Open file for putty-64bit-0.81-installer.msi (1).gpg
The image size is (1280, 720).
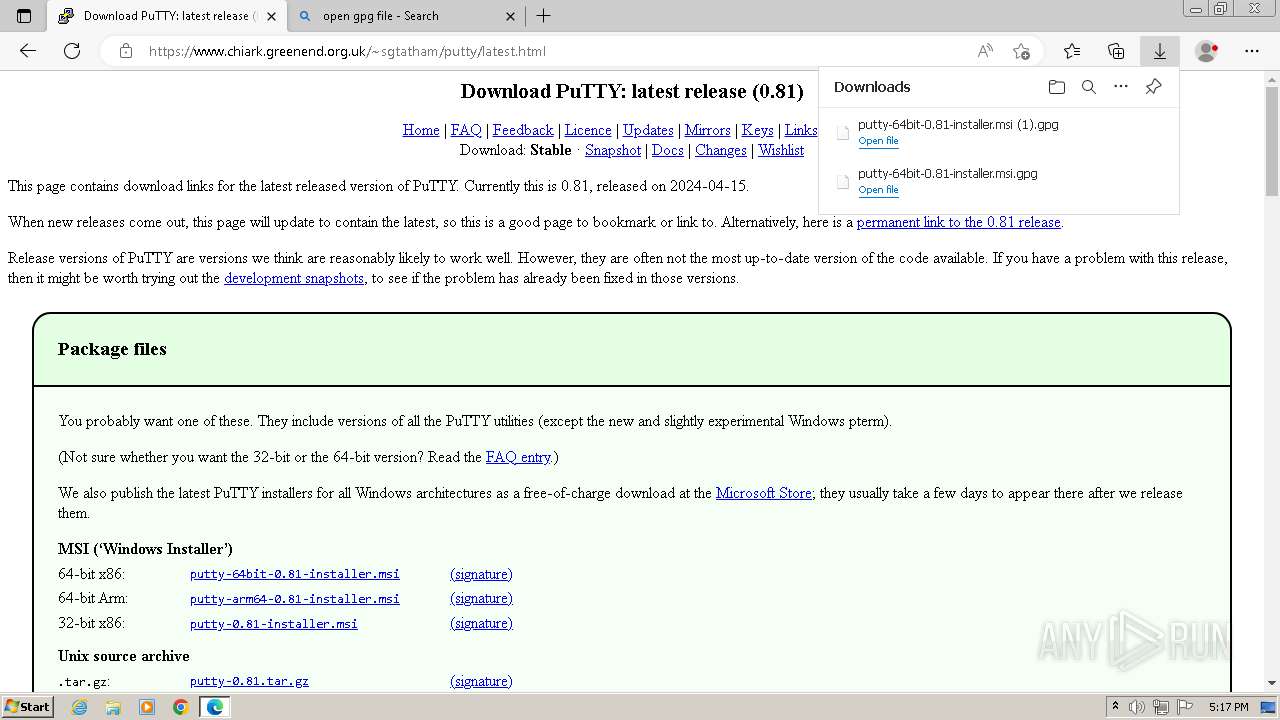[878, 141]
